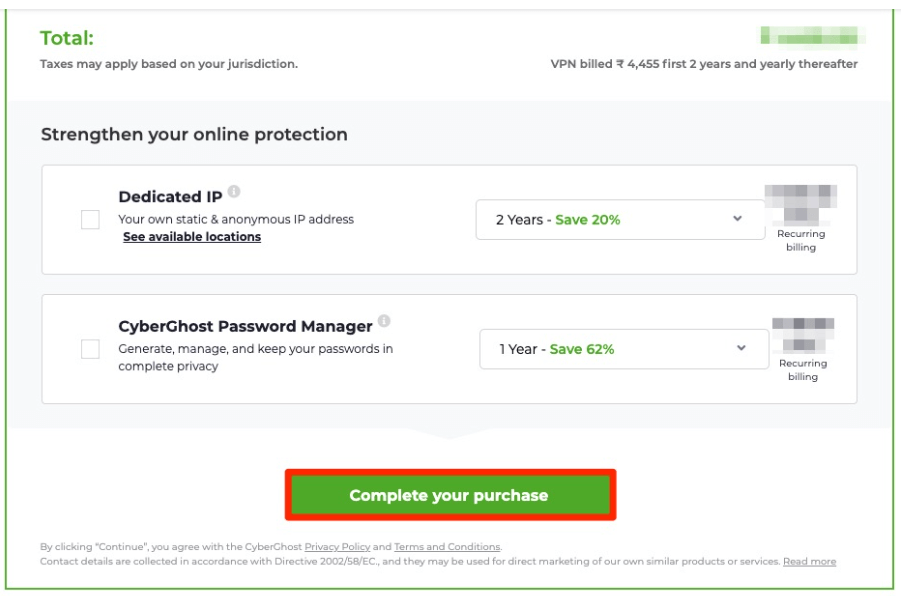Click the Complete your purchase button
Viewport: 905px width, 597px height.
coord(450,495)
